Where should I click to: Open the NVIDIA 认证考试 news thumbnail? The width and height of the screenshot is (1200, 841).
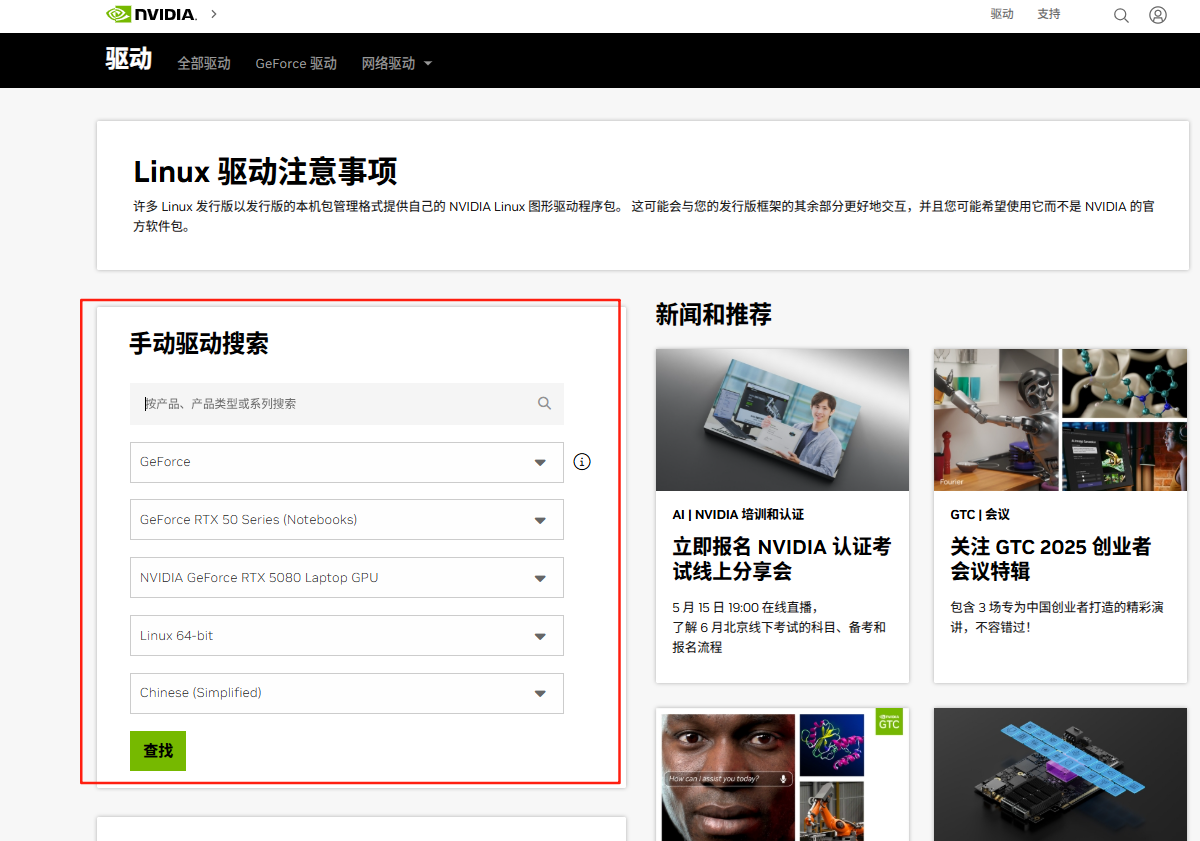pyautogui.click(x=782, y=420)
